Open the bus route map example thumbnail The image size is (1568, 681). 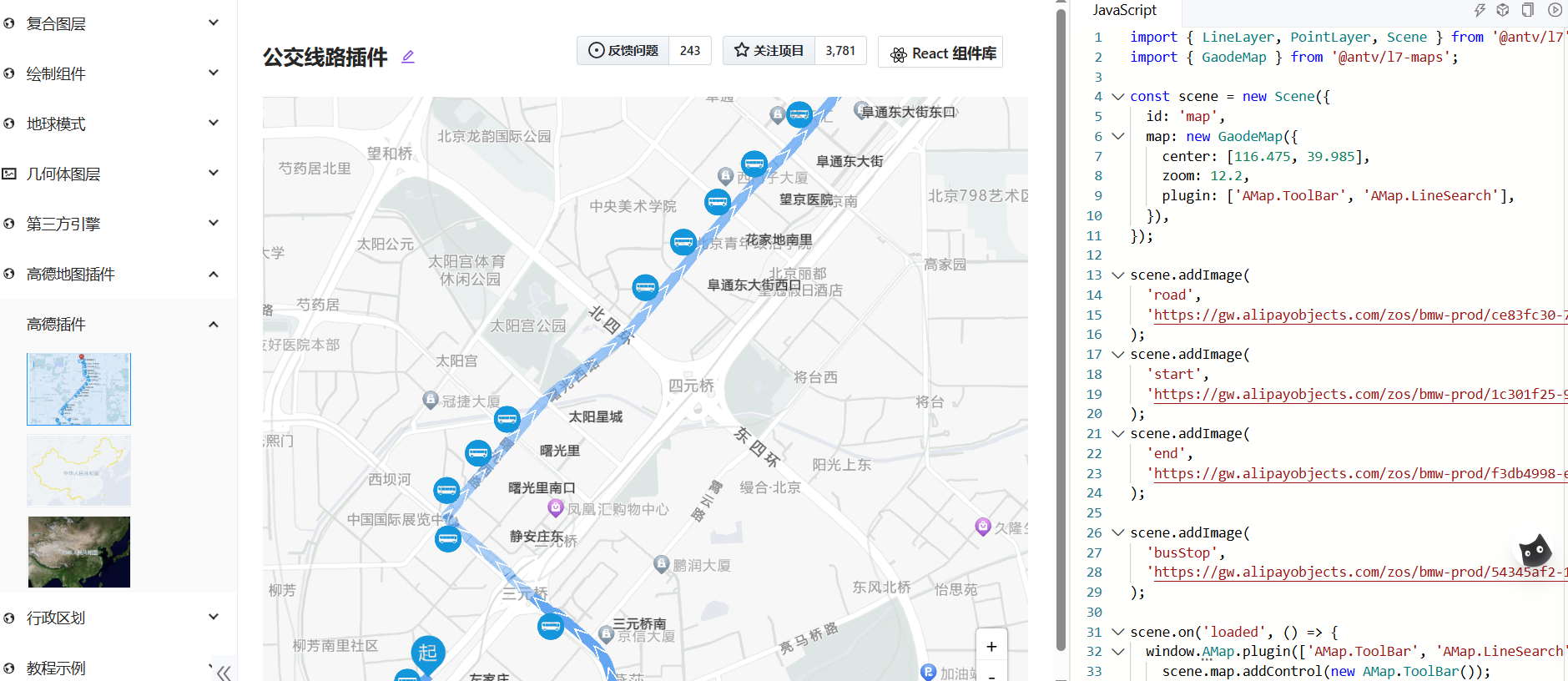(x=79, y=389)
